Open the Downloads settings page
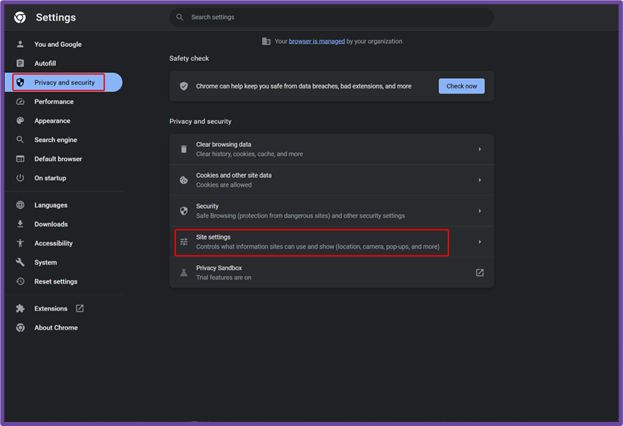Viewport: 623px width, 426px height. [51, 224]
